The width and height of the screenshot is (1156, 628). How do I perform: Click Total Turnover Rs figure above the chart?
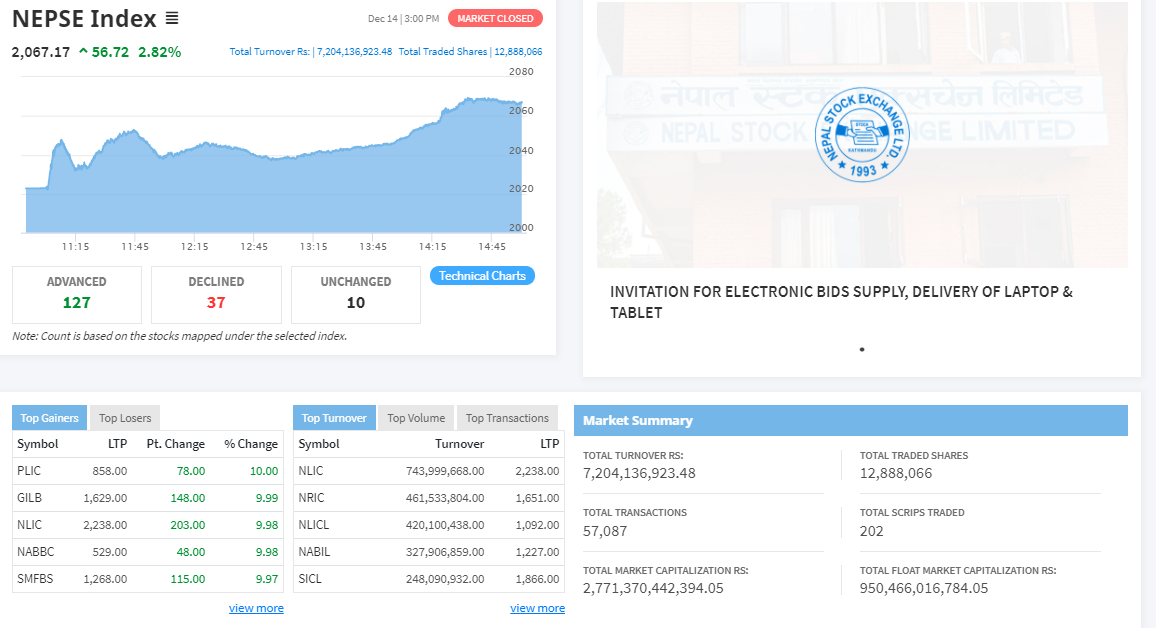[x=310, y=52]
